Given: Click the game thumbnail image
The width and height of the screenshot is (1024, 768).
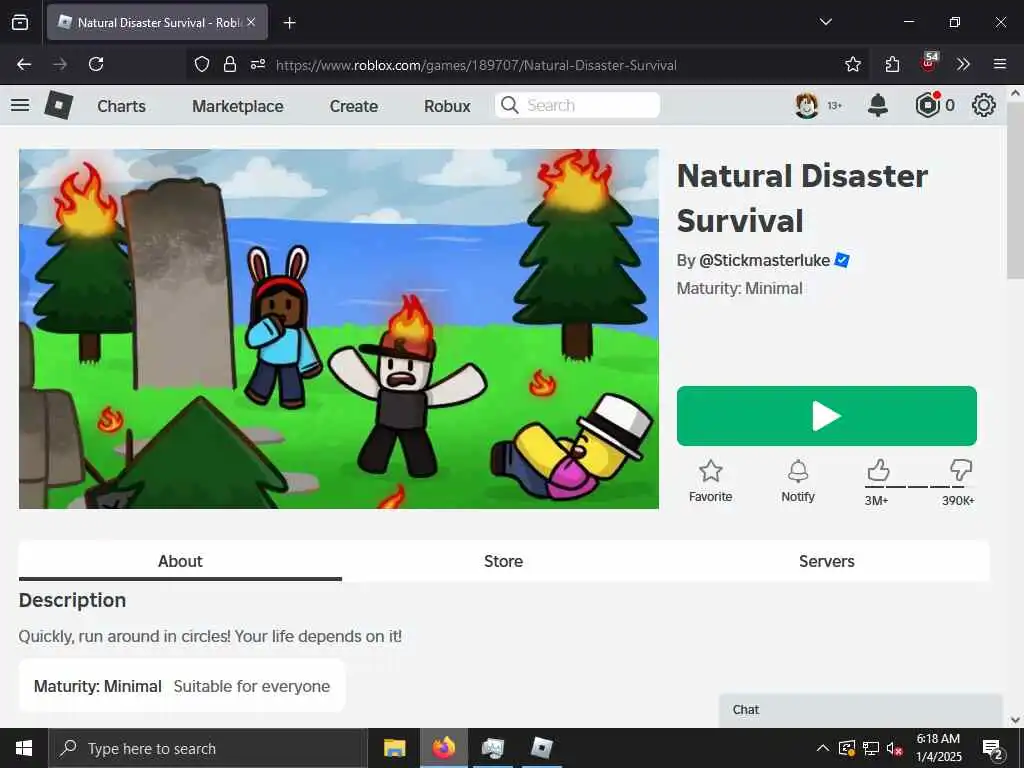Looking at the screenshot, I should [338, 329].
